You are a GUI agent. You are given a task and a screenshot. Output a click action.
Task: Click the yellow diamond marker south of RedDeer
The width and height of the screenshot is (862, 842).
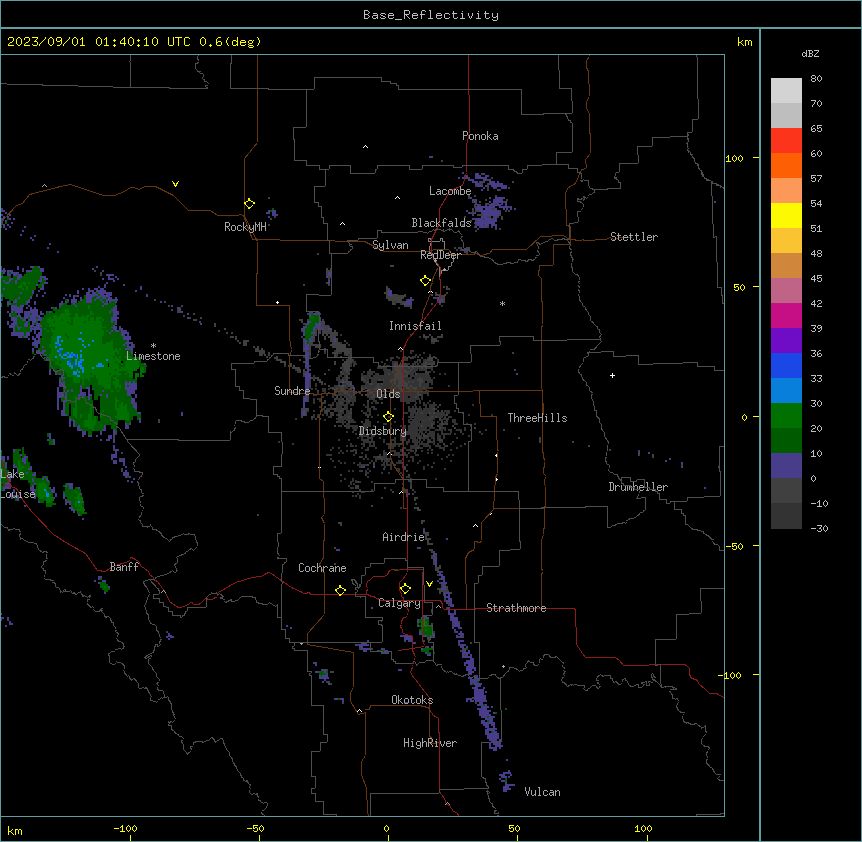click(x=425, y=281)
